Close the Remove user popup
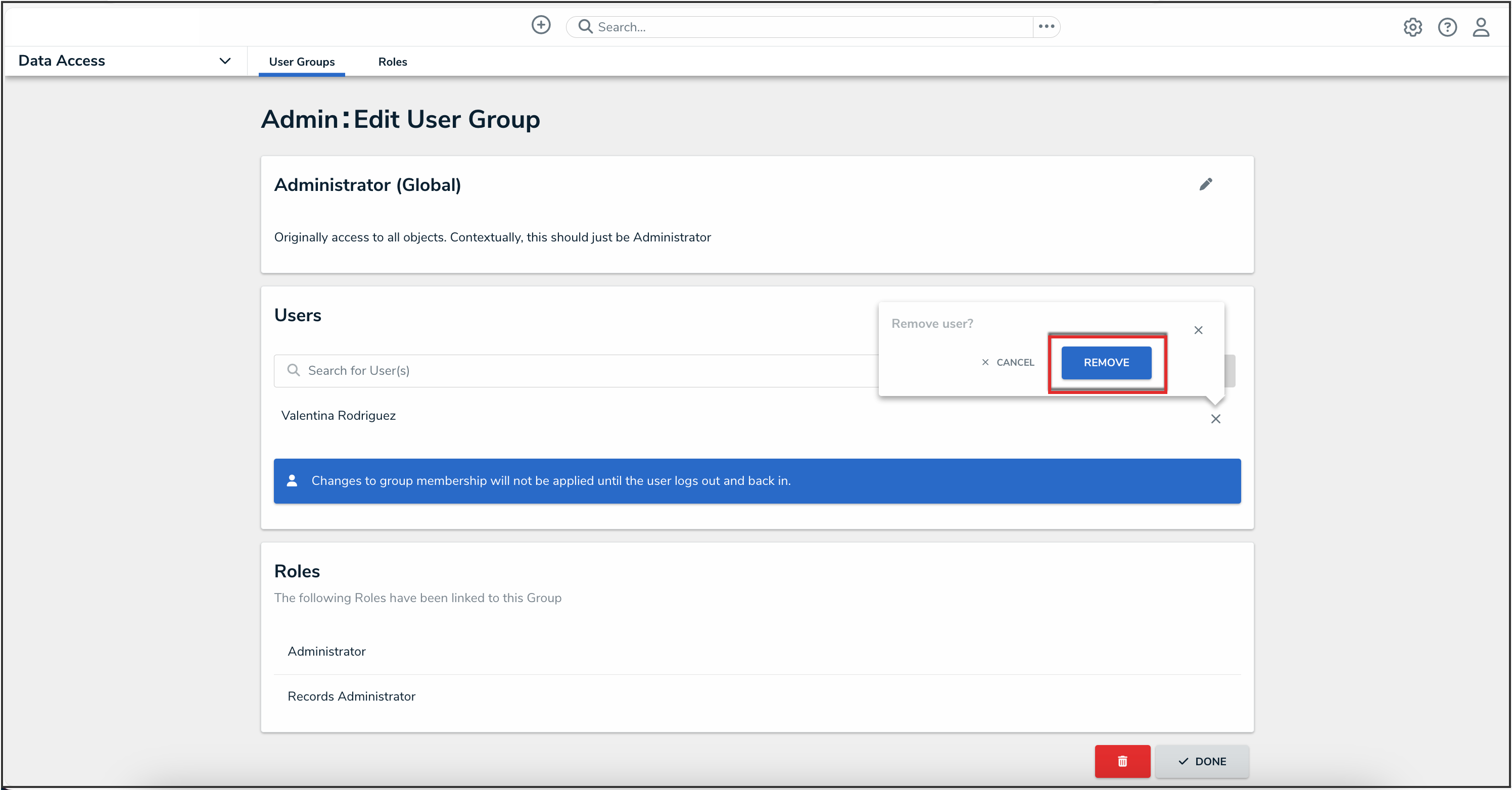 [1198, 330]
